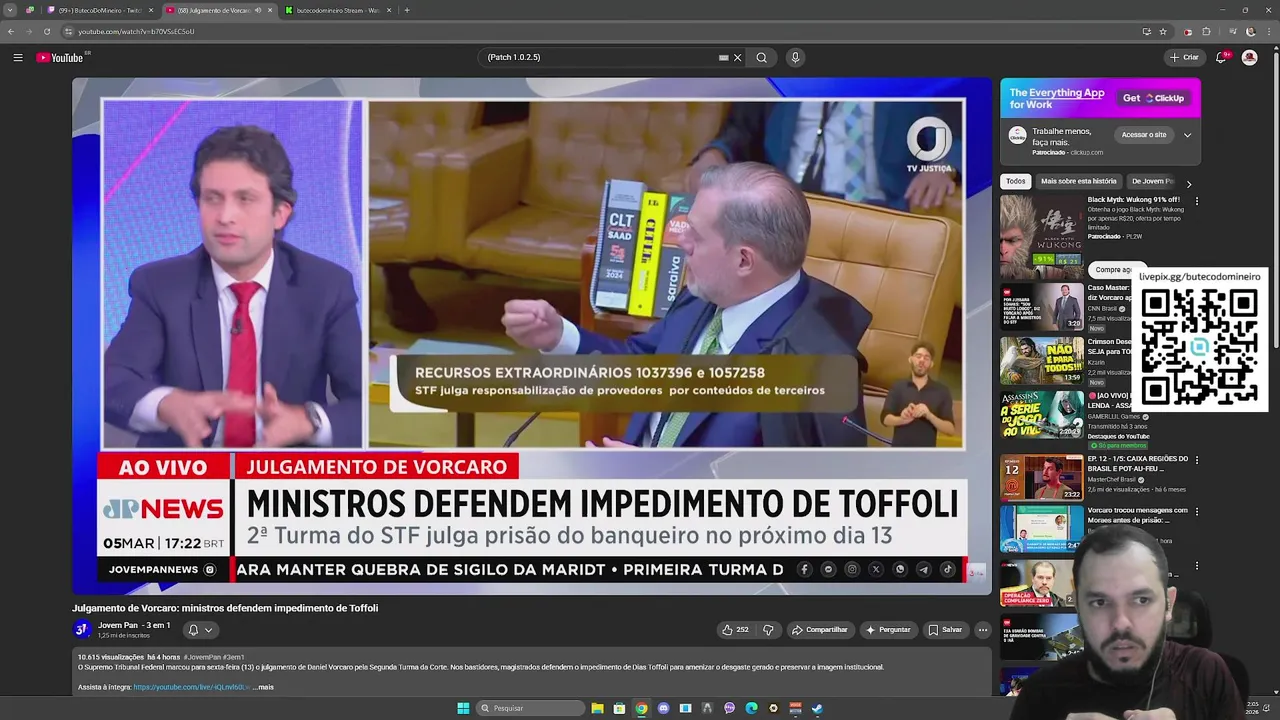Select Mais sobre esta história chip
The image size is (1280, 720).
tap(1078, 182)
